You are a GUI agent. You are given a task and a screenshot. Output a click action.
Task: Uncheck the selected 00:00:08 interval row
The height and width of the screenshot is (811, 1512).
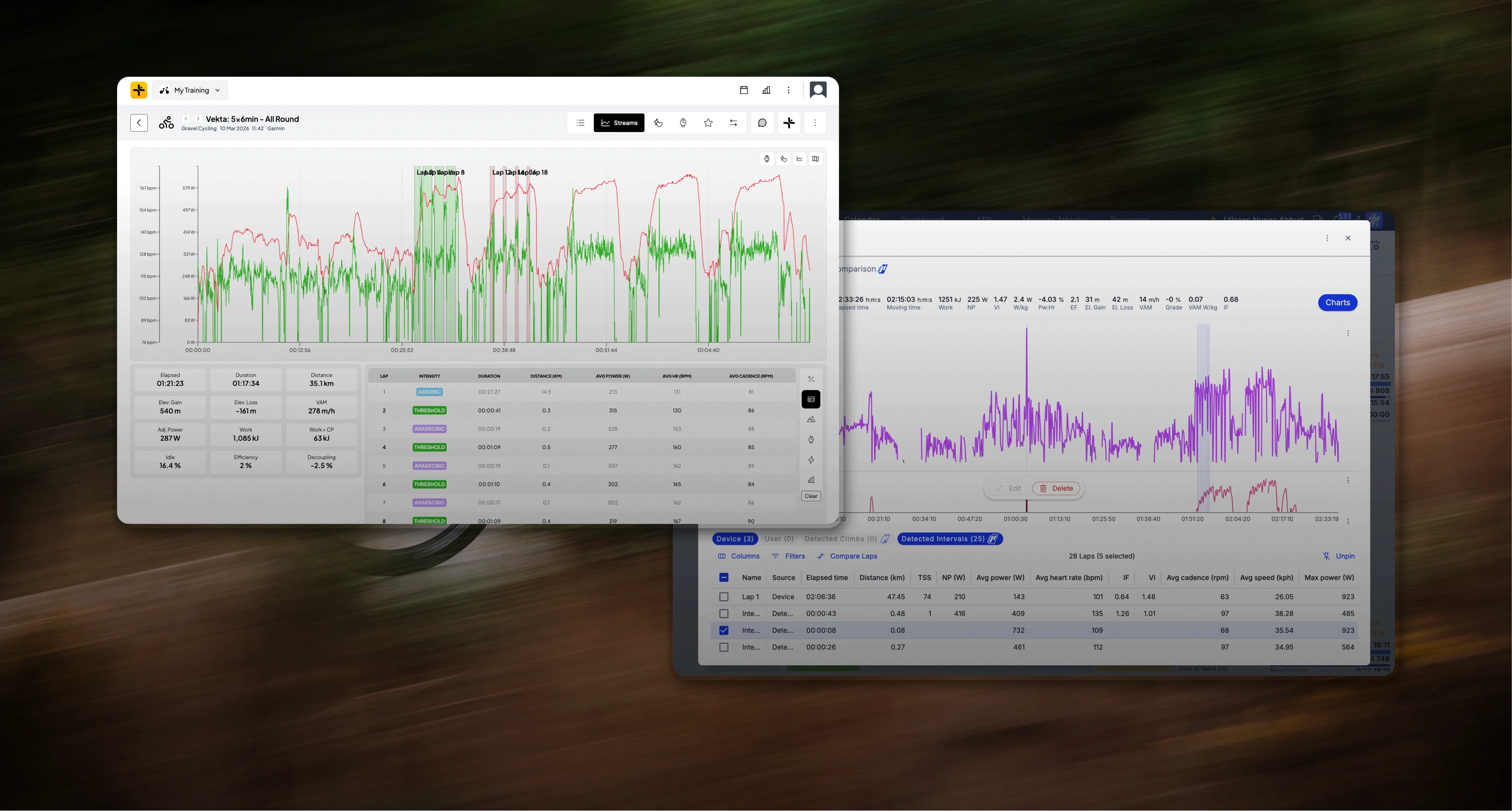pyautogui.click(x=724, y=630)
